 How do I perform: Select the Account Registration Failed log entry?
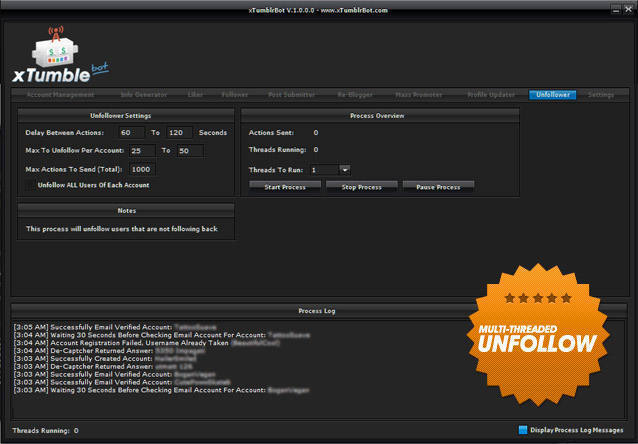tap(146, 343)
